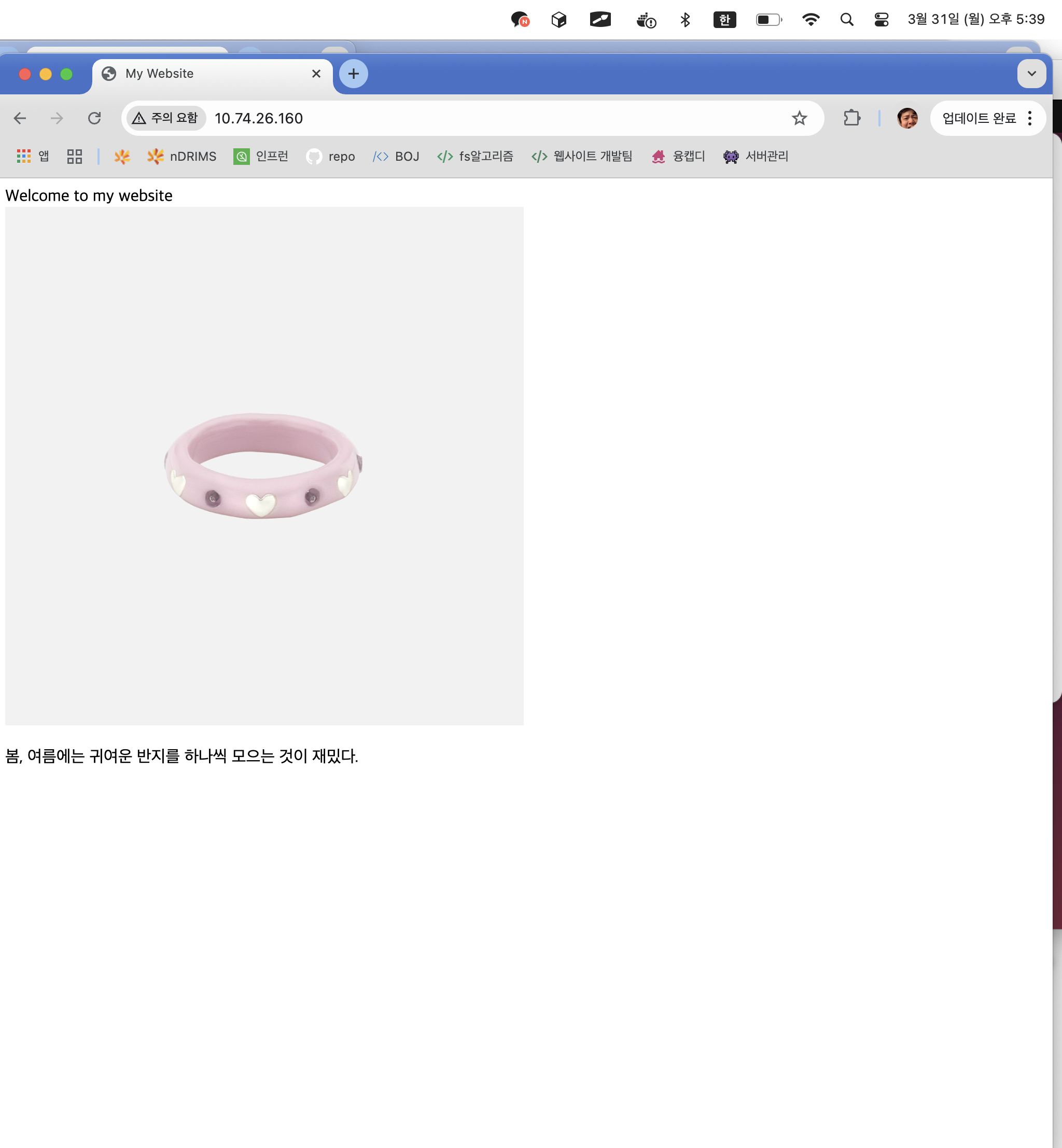Screen dimensions: 1062x1148
Task: Click the pink ring image
Action: [264, 466]
